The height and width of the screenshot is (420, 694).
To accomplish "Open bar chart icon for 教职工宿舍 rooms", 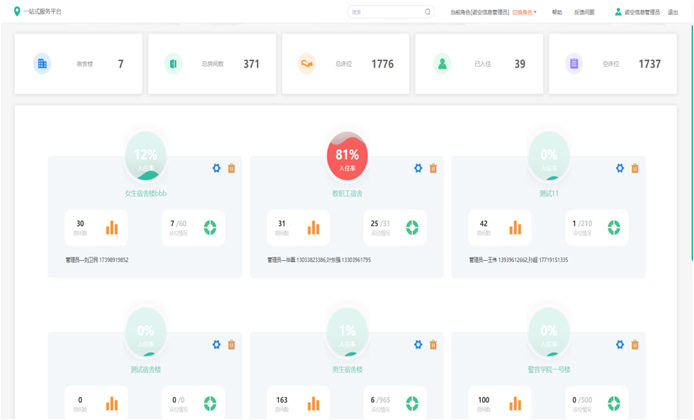I will [x=314, y=228].
